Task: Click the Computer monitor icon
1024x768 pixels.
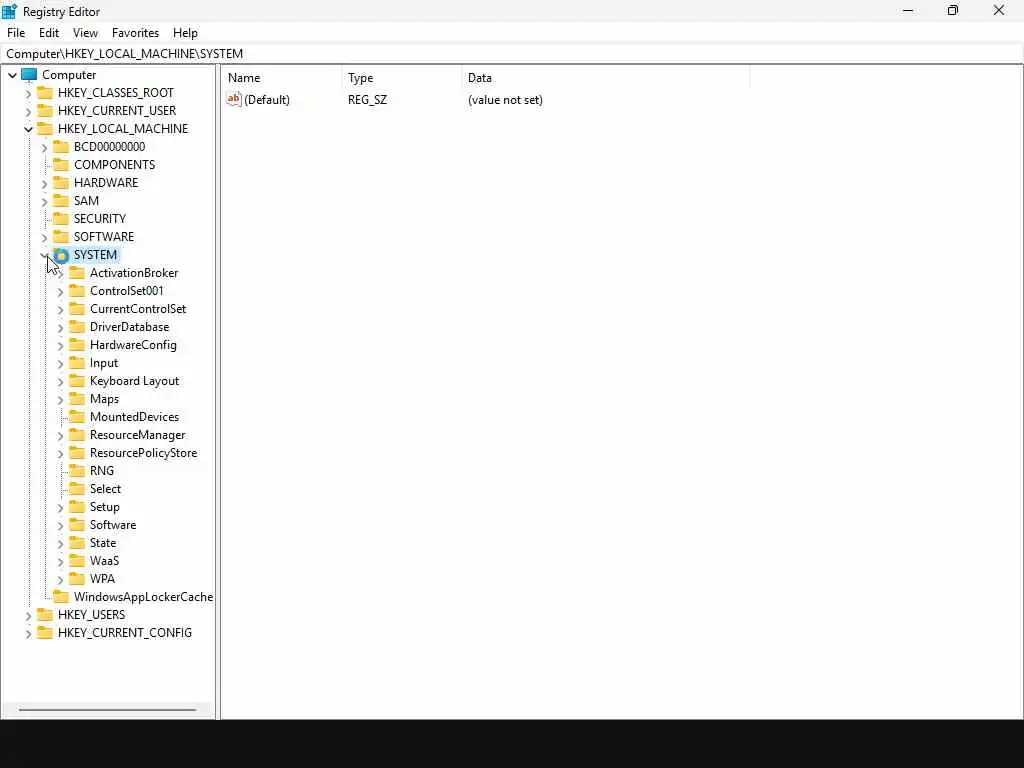Action: pos(29,74)
